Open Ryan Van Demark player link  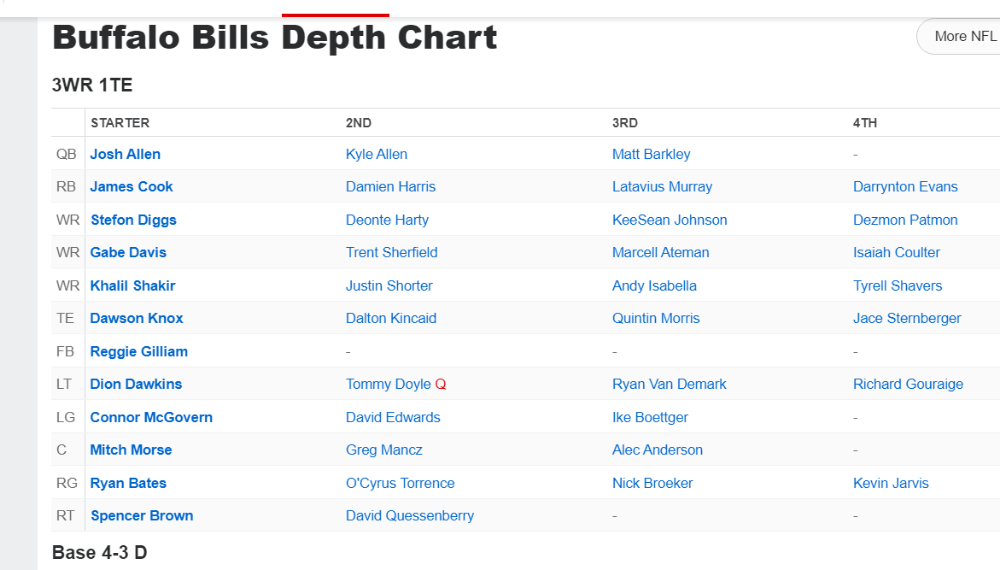[669, 384]
